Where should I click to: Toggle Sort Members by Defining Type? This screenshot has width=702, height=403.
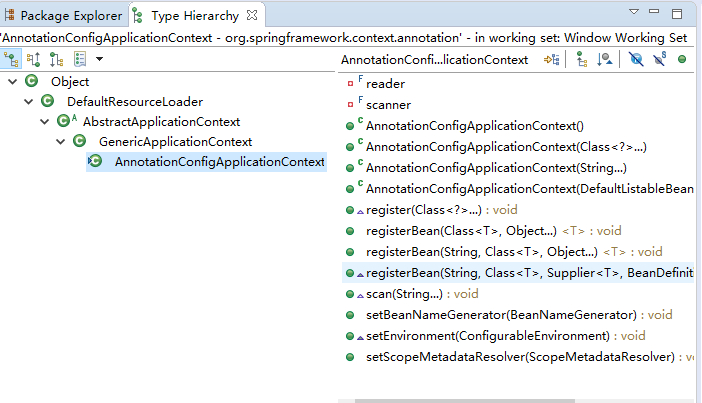(604, 59)
